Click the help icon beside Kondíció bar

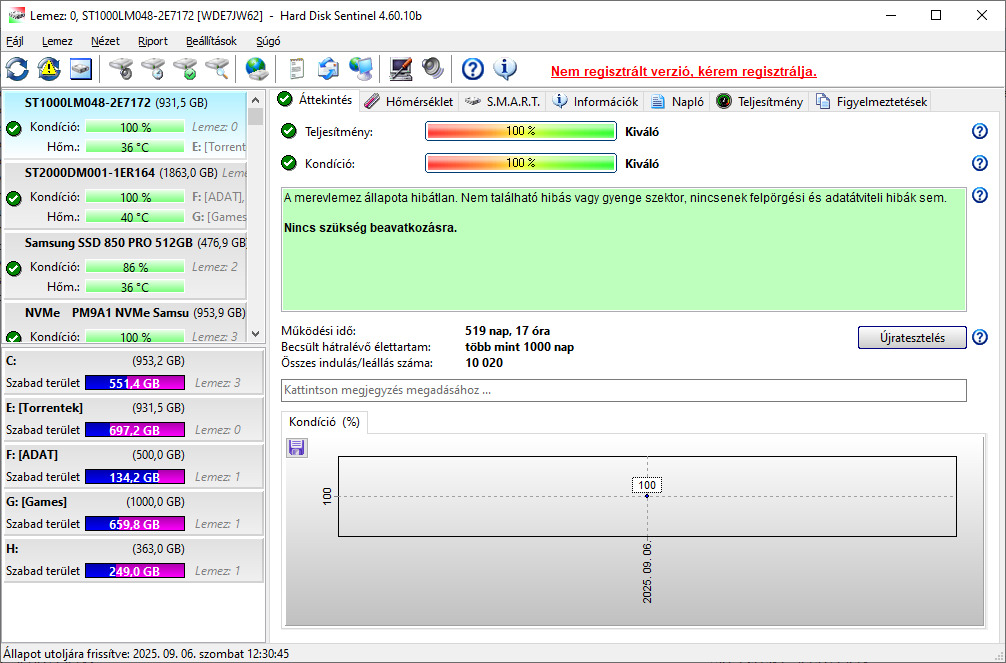click(980, 163)
